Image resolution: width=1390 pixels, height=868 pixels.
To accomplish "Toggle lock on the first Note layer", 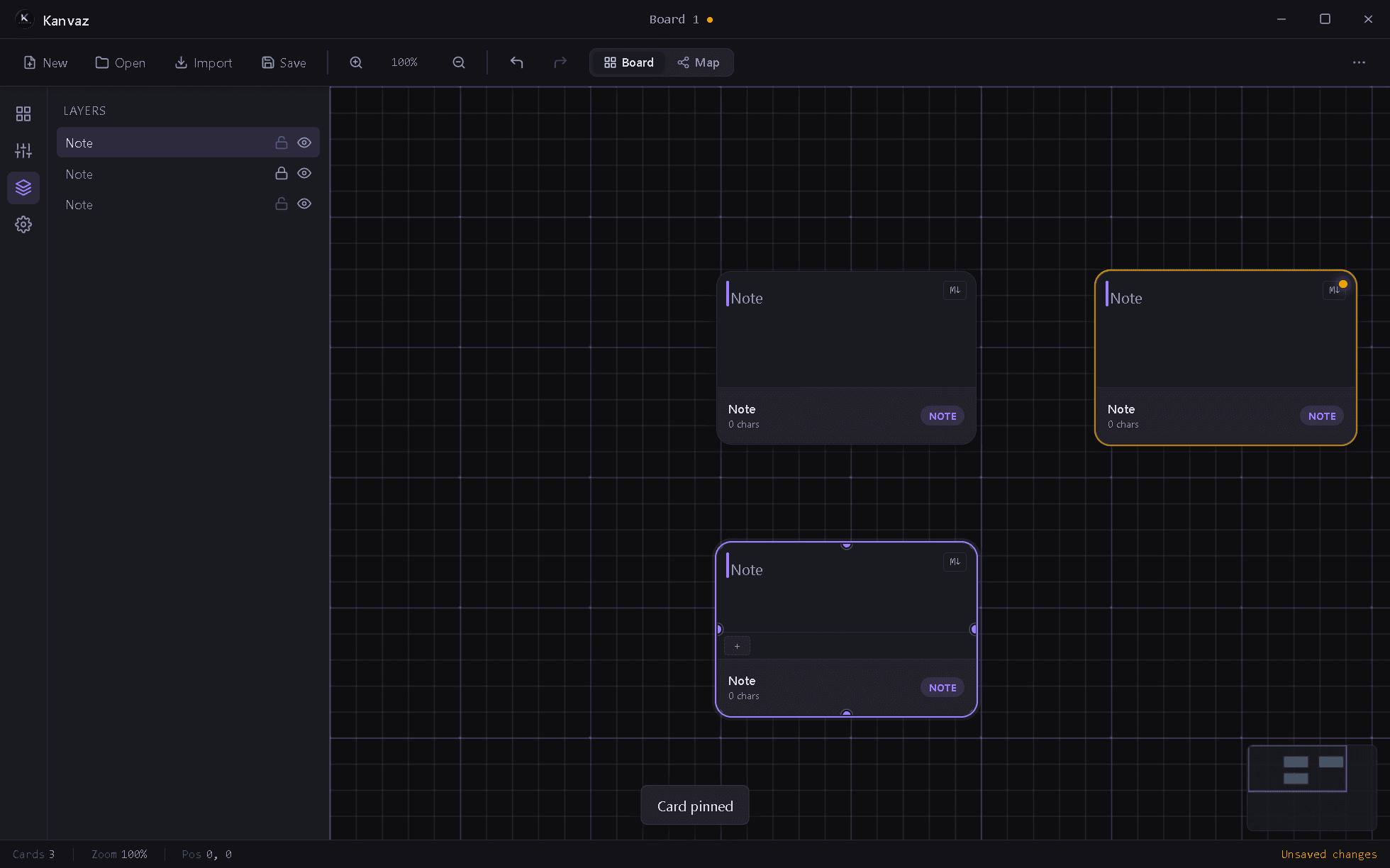I will coord(282,143).
